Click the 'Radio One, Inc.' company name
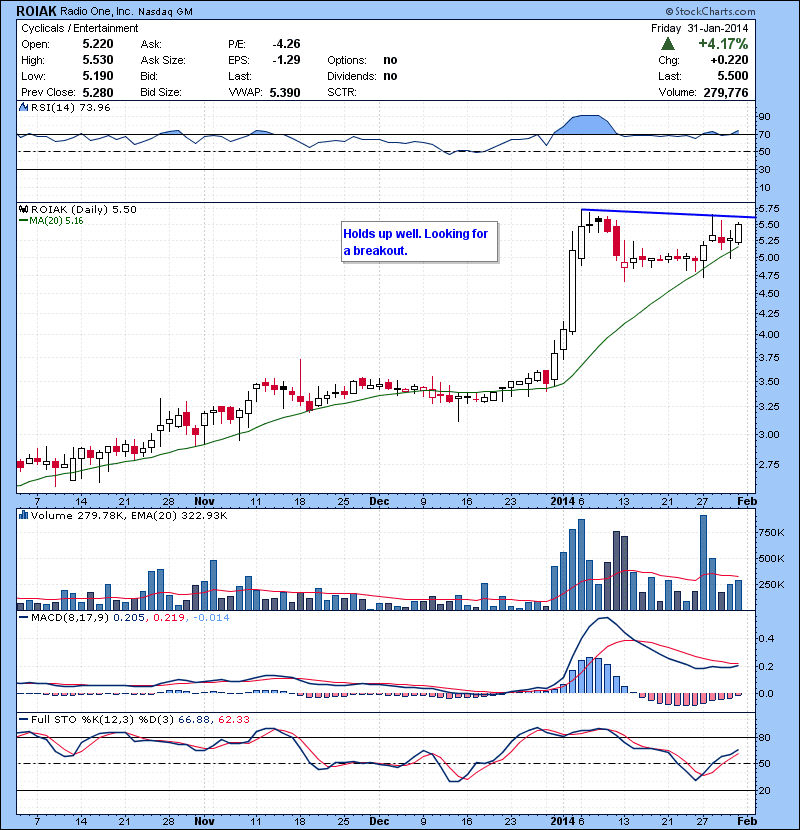 (96, 11)
